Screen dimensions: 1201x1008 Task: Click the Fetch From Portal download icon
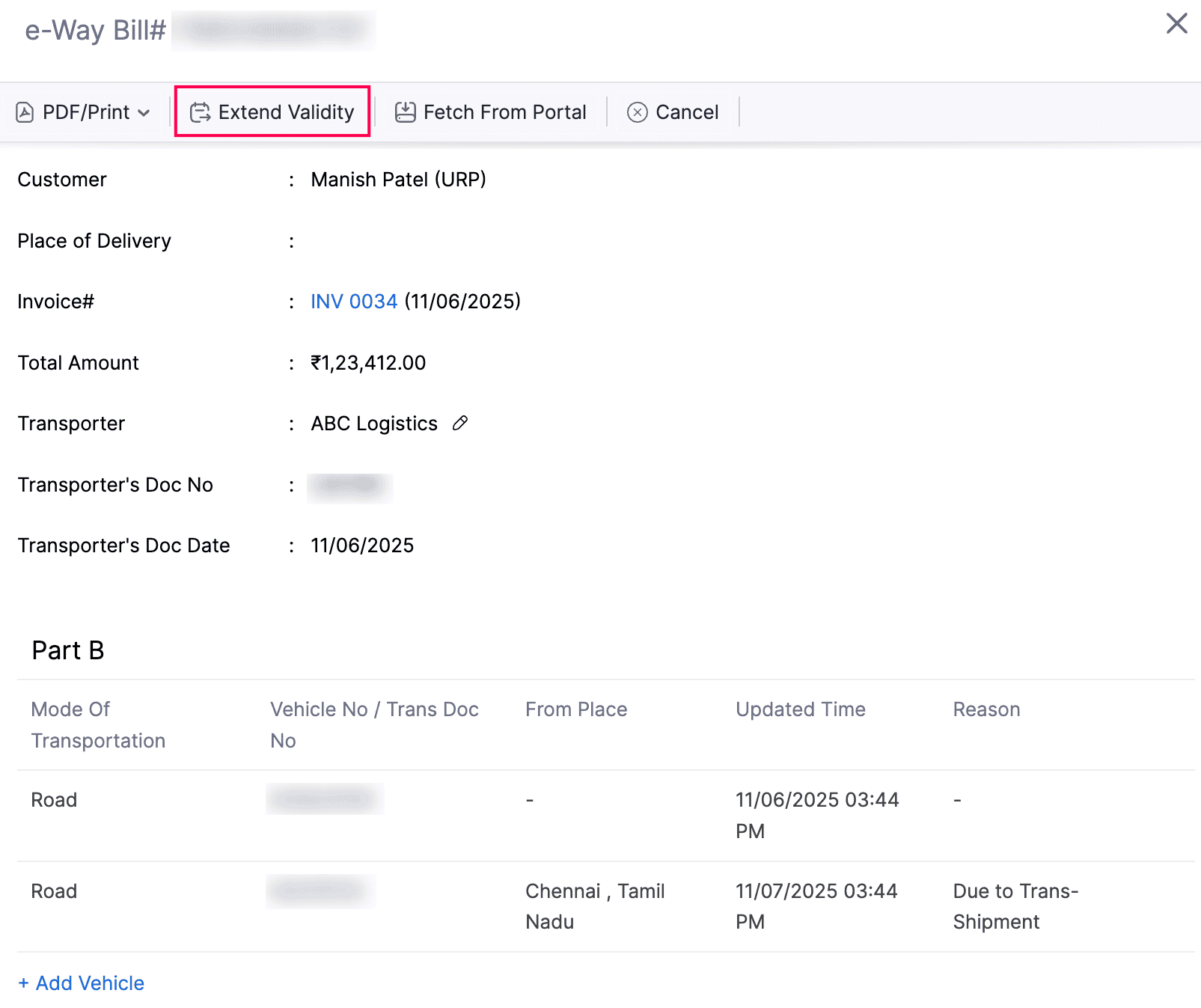[x=405, y=112]
